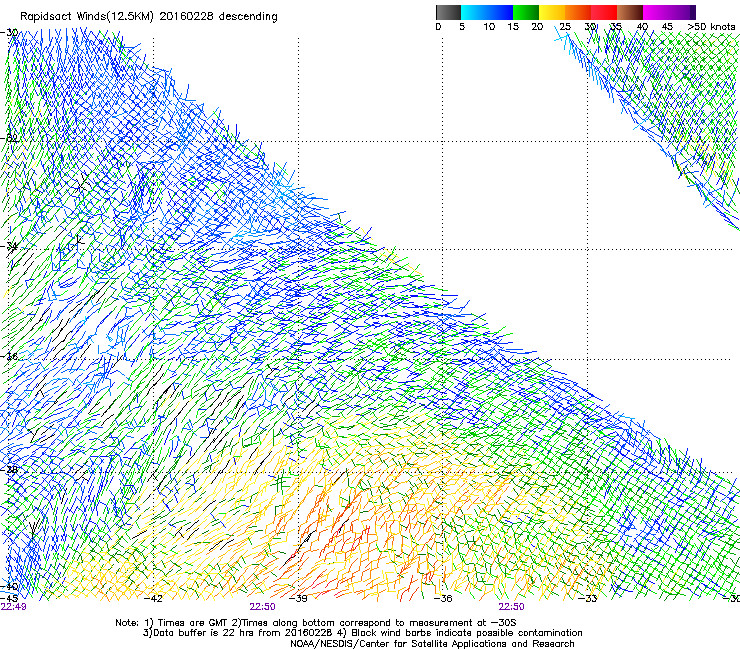740x650 pixels.
Task: Click the red 30-35 knots legend segment
Action: [x=604, y=12]
